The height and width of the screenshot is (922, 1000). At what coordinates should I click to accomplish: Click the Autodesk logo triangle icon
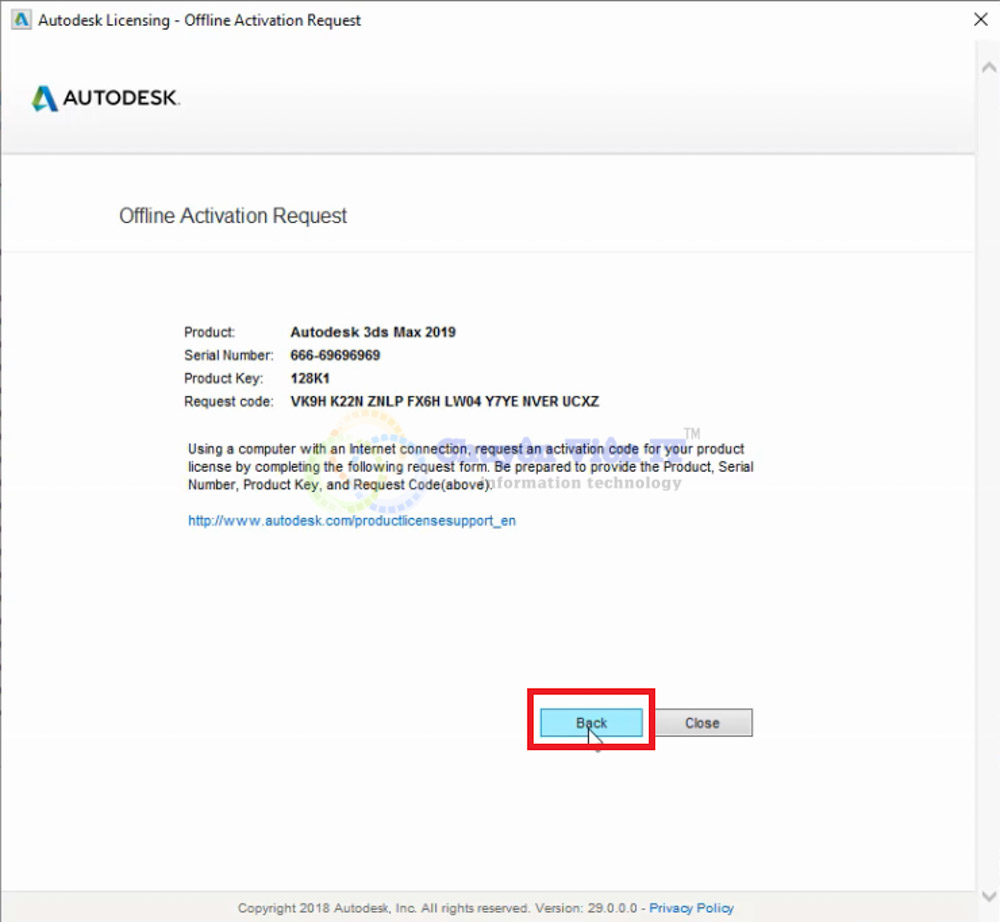[x=45, y=98]
